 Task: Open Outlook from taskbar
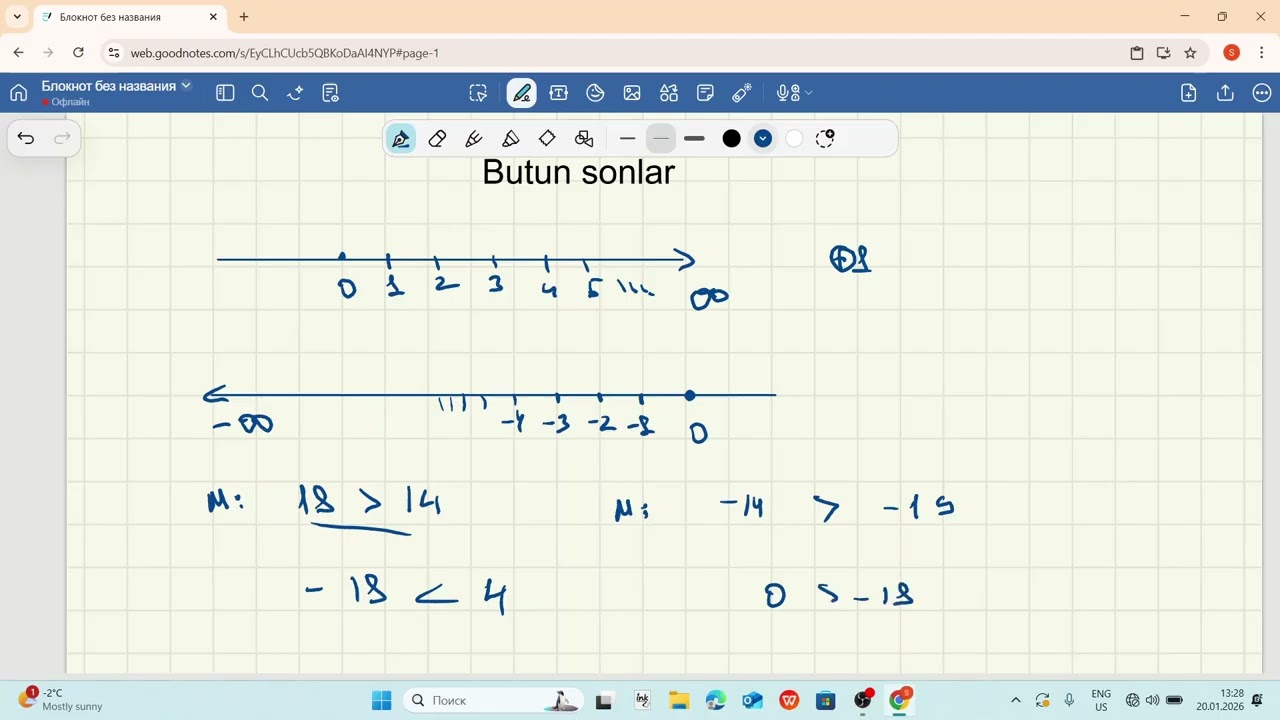click(753, 700)
